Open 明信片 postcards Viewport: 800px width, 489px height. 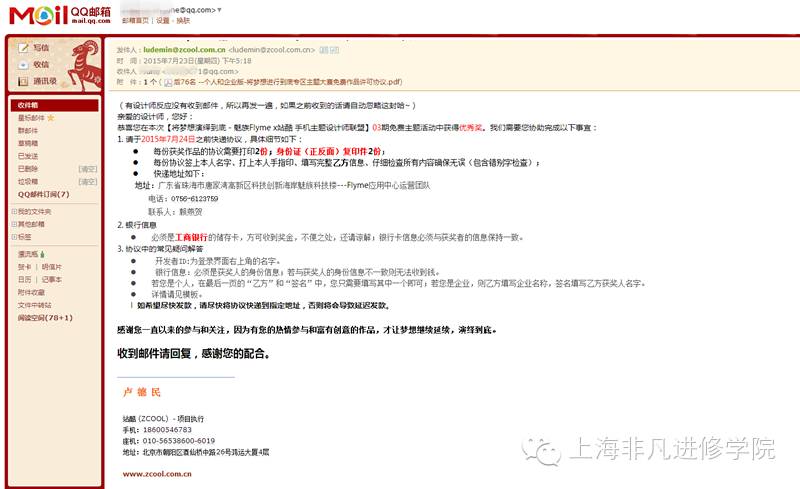tap(52, 267)
